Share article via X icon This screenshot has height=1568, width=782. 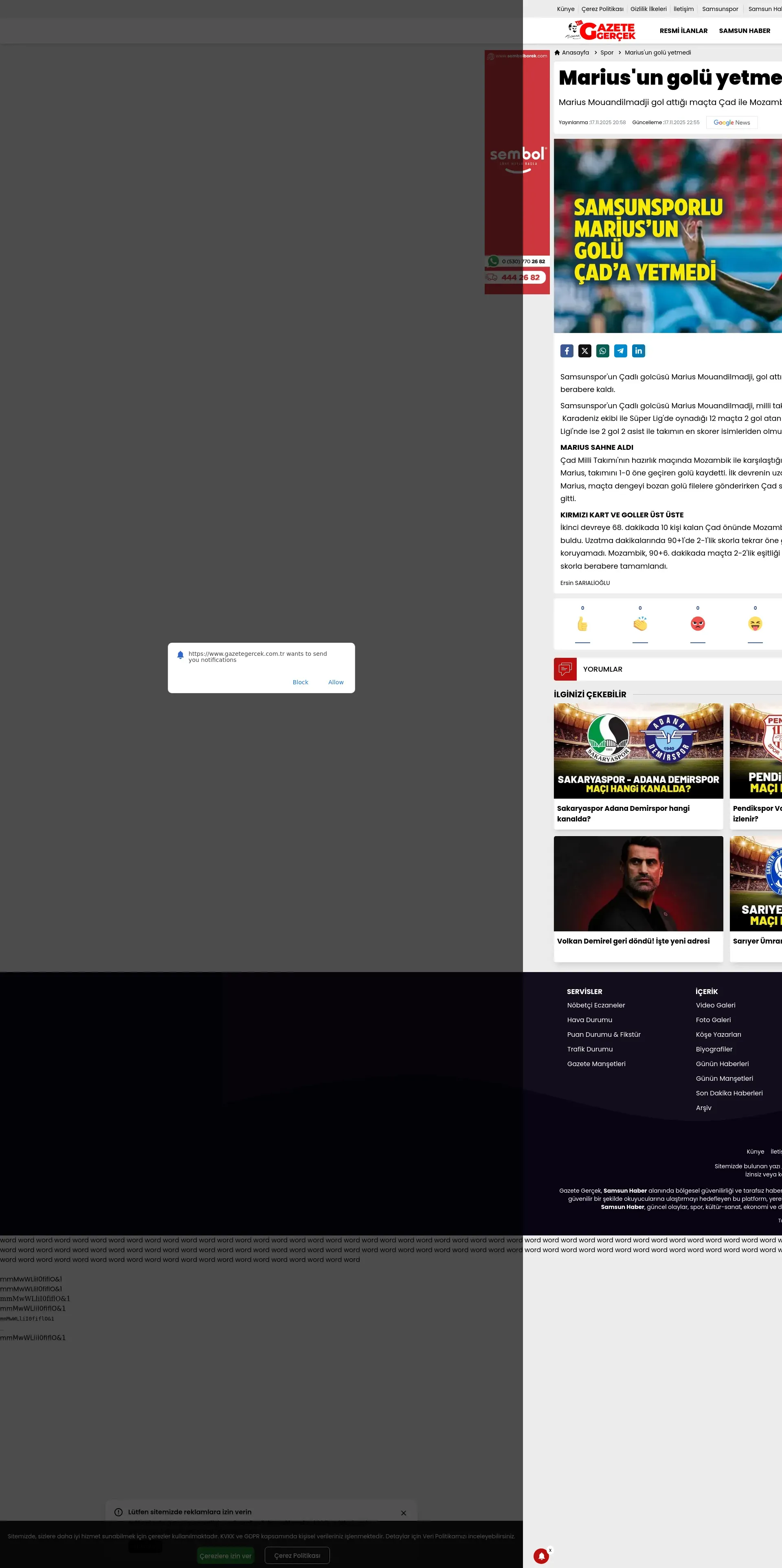point(585,350)
